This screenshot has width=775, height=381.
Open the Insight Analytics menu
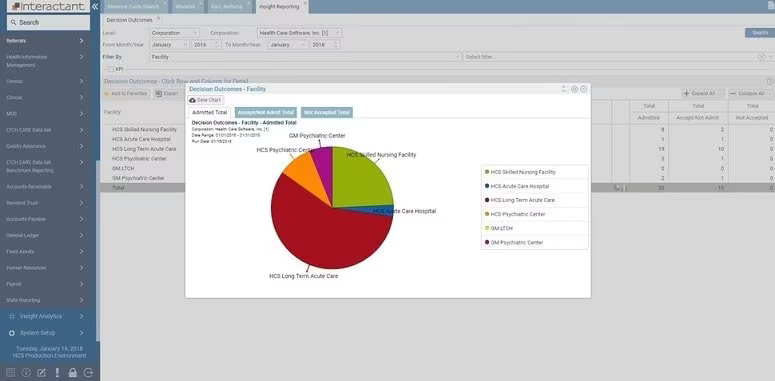tap(46, 316)
